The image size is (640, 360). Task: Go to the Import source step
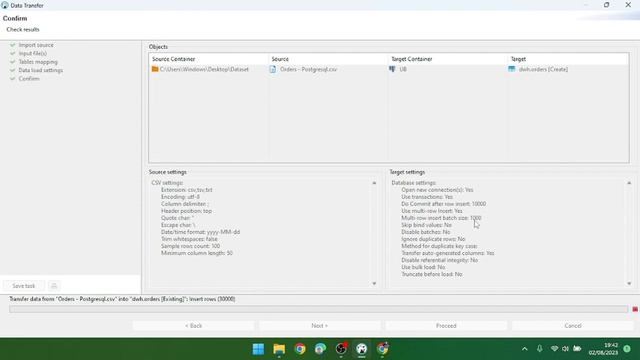click(36, 45)
